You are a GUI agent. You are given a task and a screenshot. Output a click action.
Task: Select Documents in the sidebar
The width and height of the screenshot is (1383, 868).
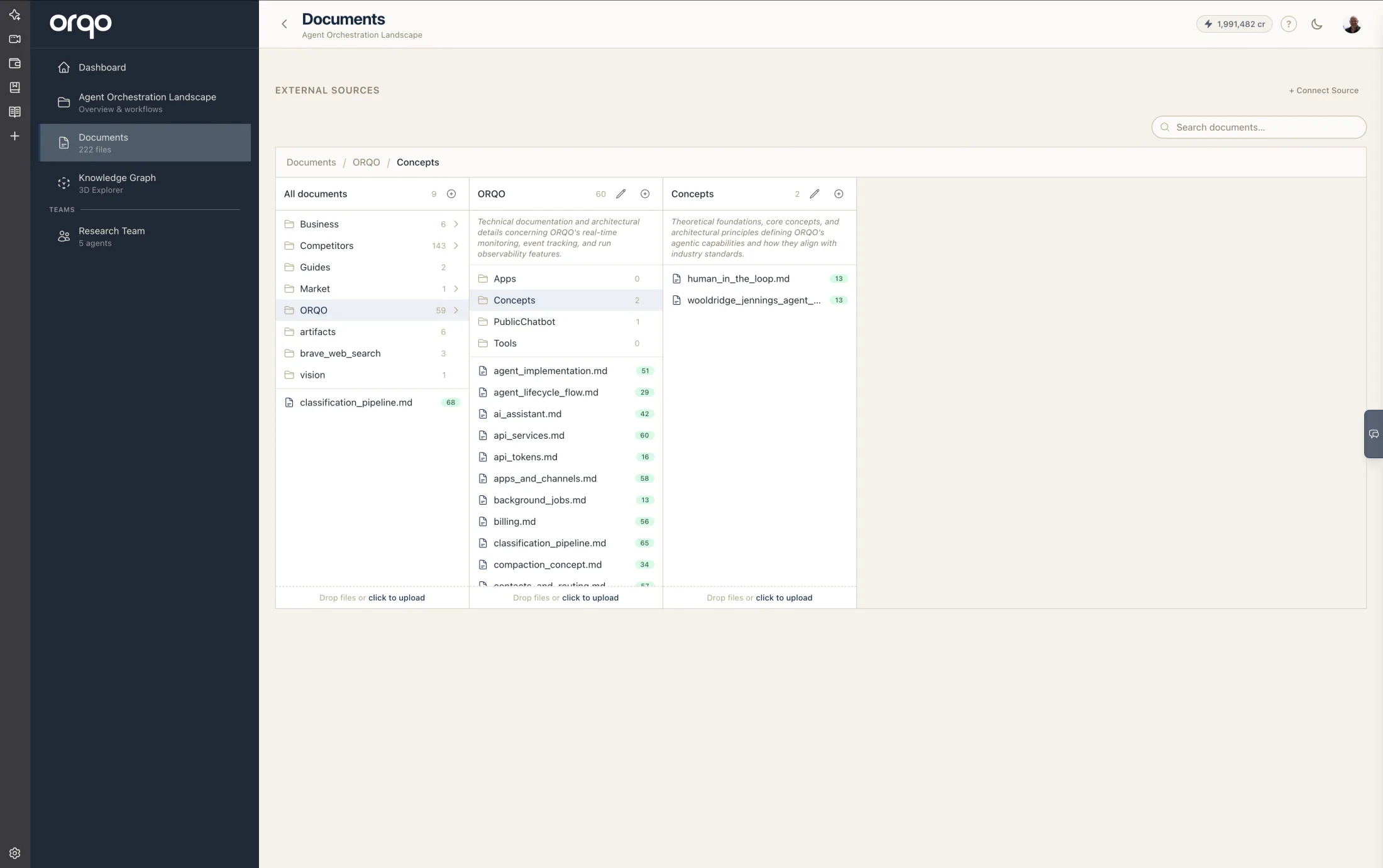[x=145, y=143]
